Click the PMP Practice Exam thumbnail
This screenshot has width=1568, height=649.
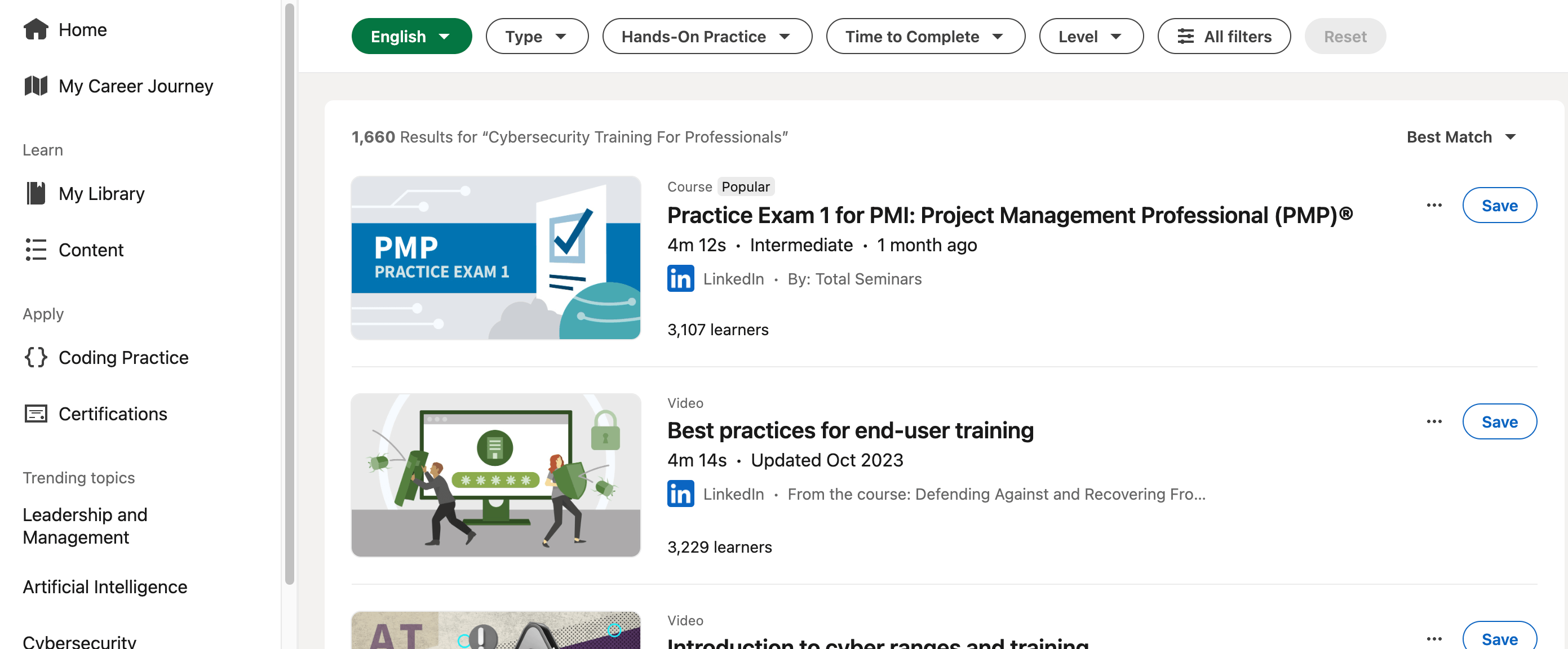496,257
